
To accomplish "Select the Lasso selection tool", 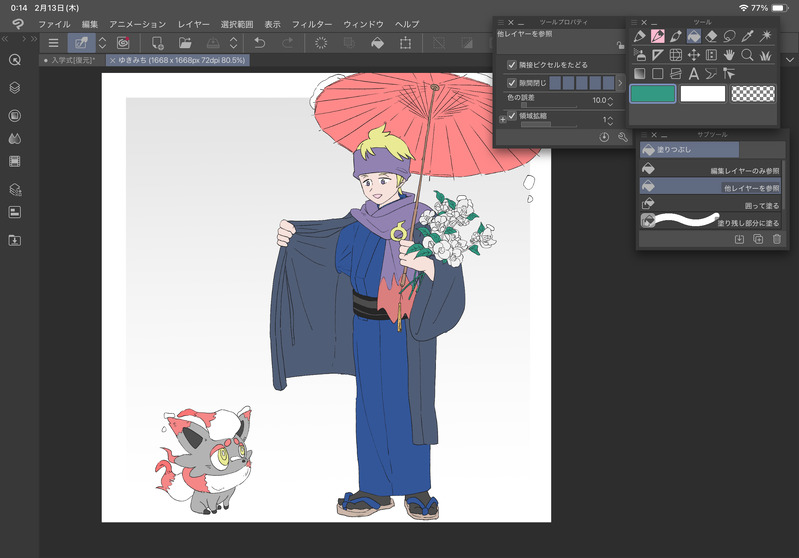I will point(730,36).
